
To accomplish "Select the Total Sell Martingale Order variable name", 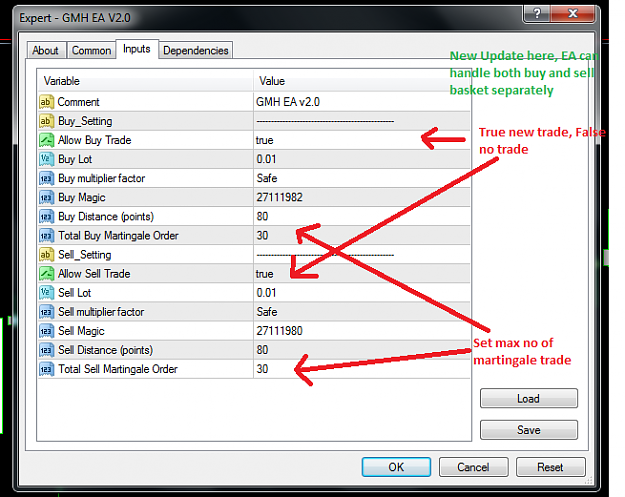I will (x=118, y=369).
